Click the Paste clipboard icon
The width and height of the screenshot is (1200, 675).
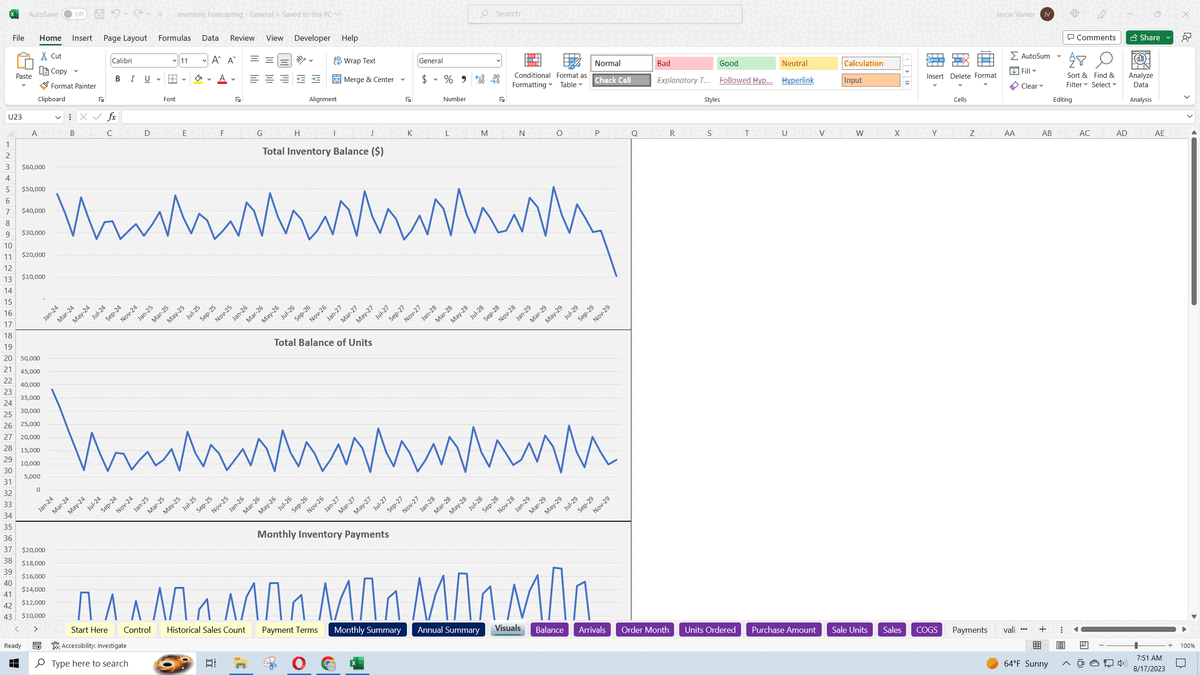click(23, 62)
